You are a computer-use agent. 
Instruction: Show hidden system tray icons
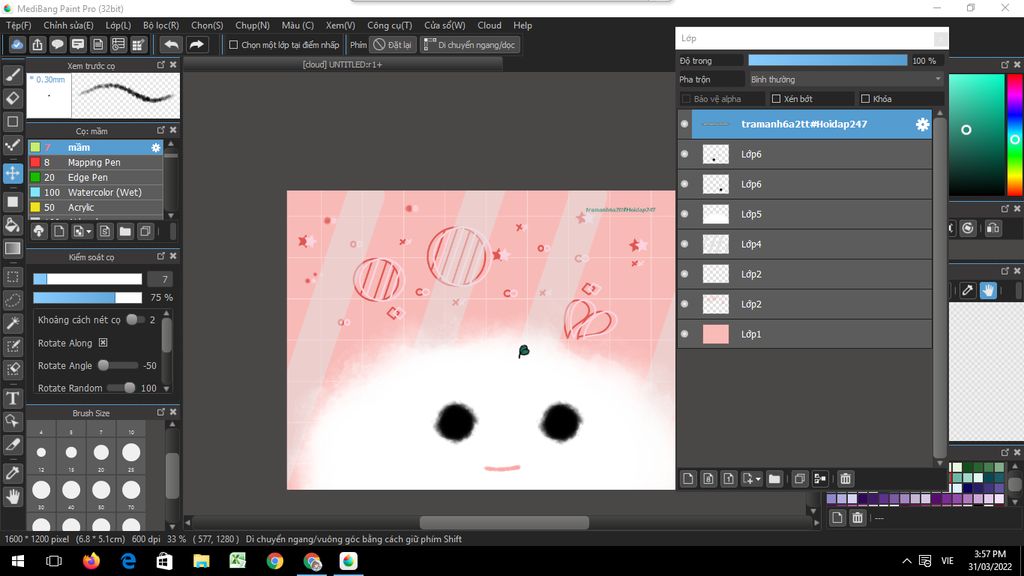pyautogui.click(x=906, y=561)
